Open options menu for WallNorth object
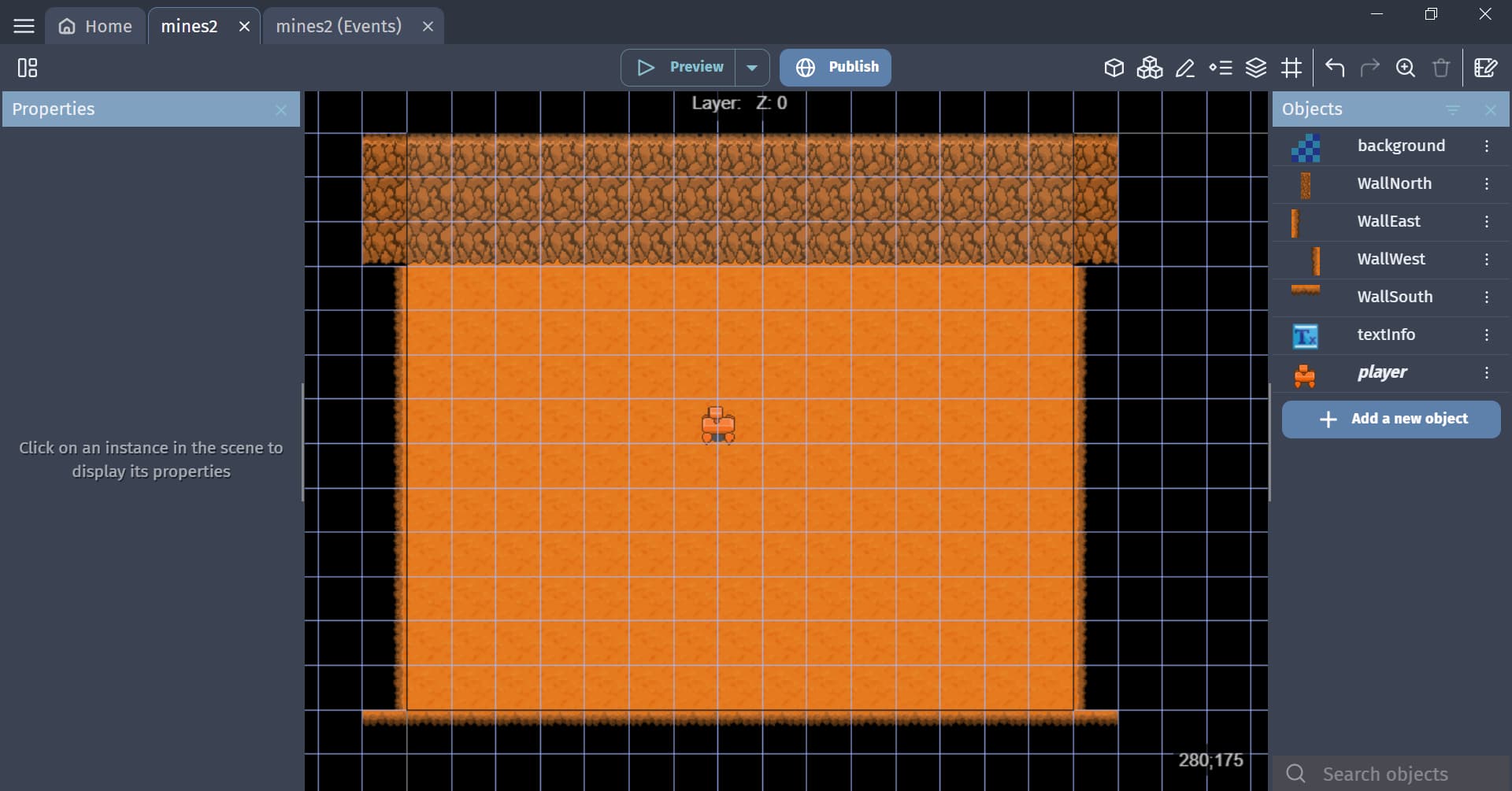 1487,184
